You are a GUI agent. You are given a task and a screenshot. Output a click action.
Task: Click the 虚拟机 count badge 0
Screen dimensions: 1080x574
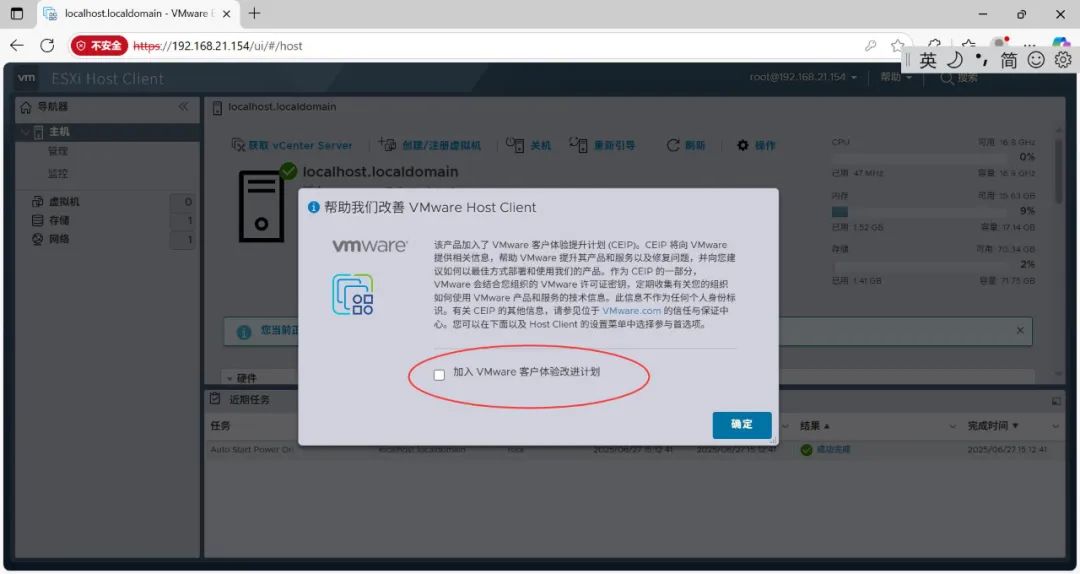pyautogui.click(x=183, y=202)
